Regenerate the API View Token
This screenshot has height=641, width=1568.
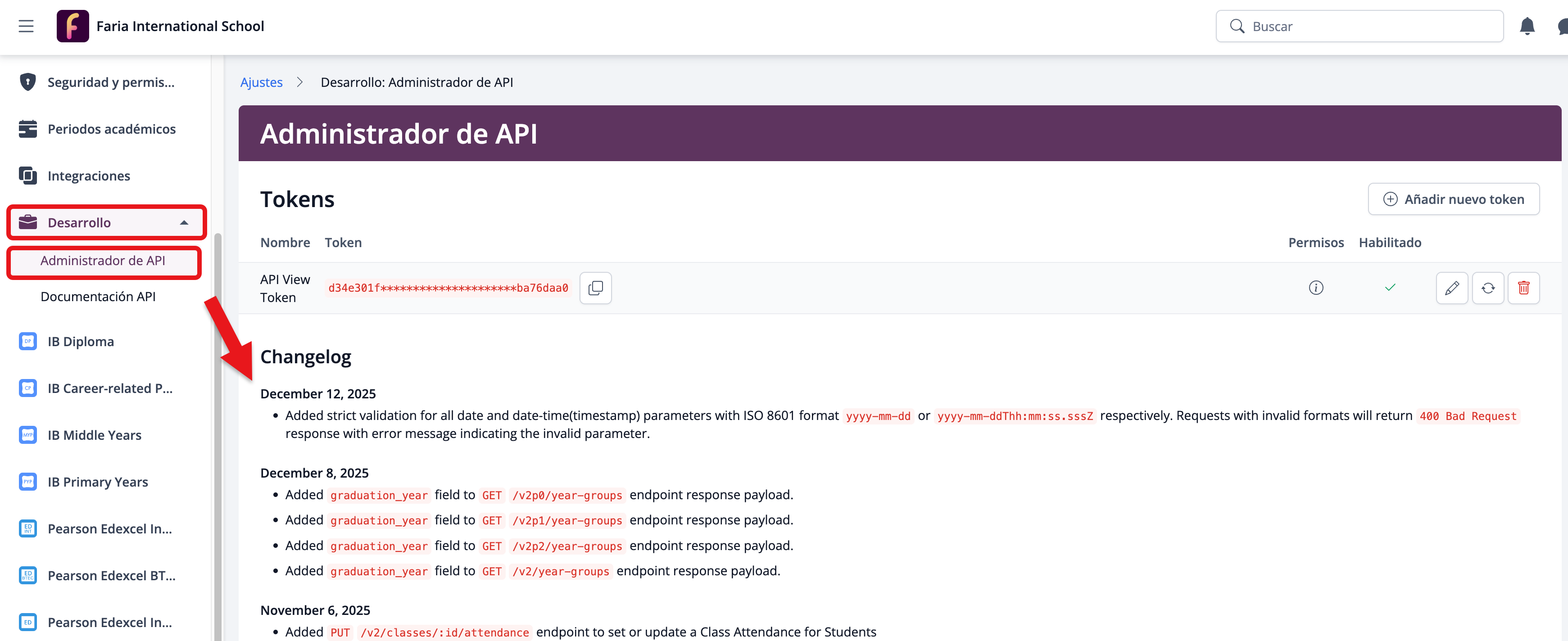pyautogui.click(x=1488, y=288)
